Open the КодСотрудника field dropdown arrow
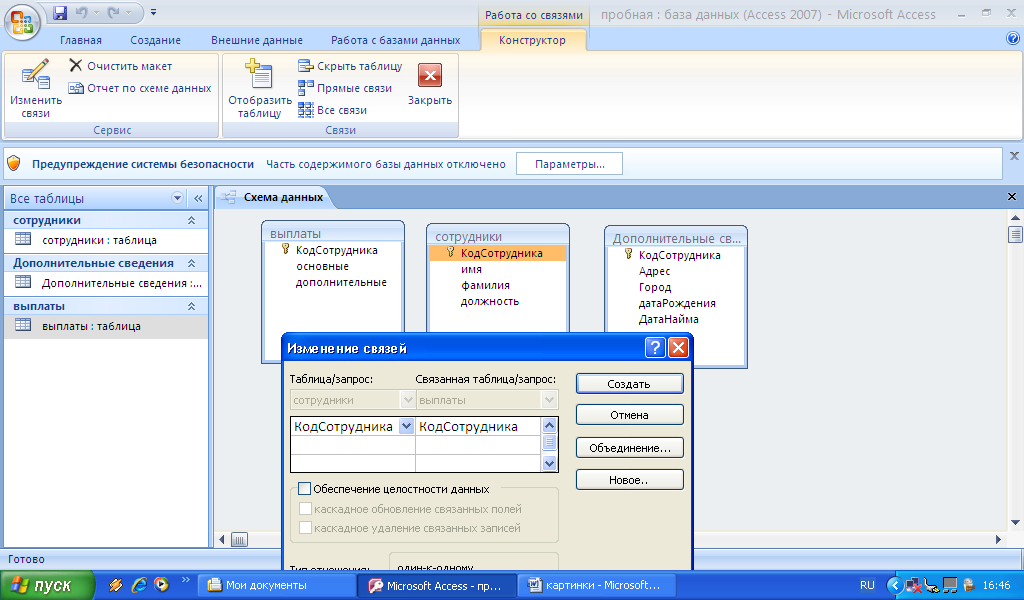This screenshot has width=1024, height=600. coord(406,426)
